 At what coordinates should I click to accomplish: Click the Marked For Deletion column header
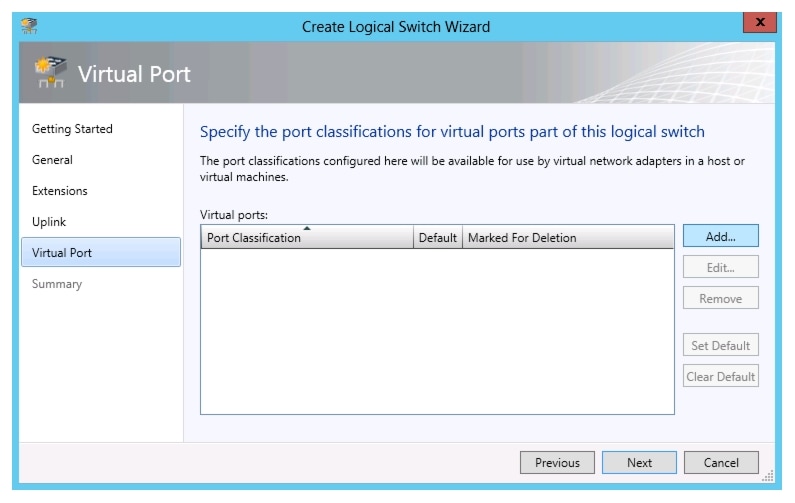coord(568,237)
